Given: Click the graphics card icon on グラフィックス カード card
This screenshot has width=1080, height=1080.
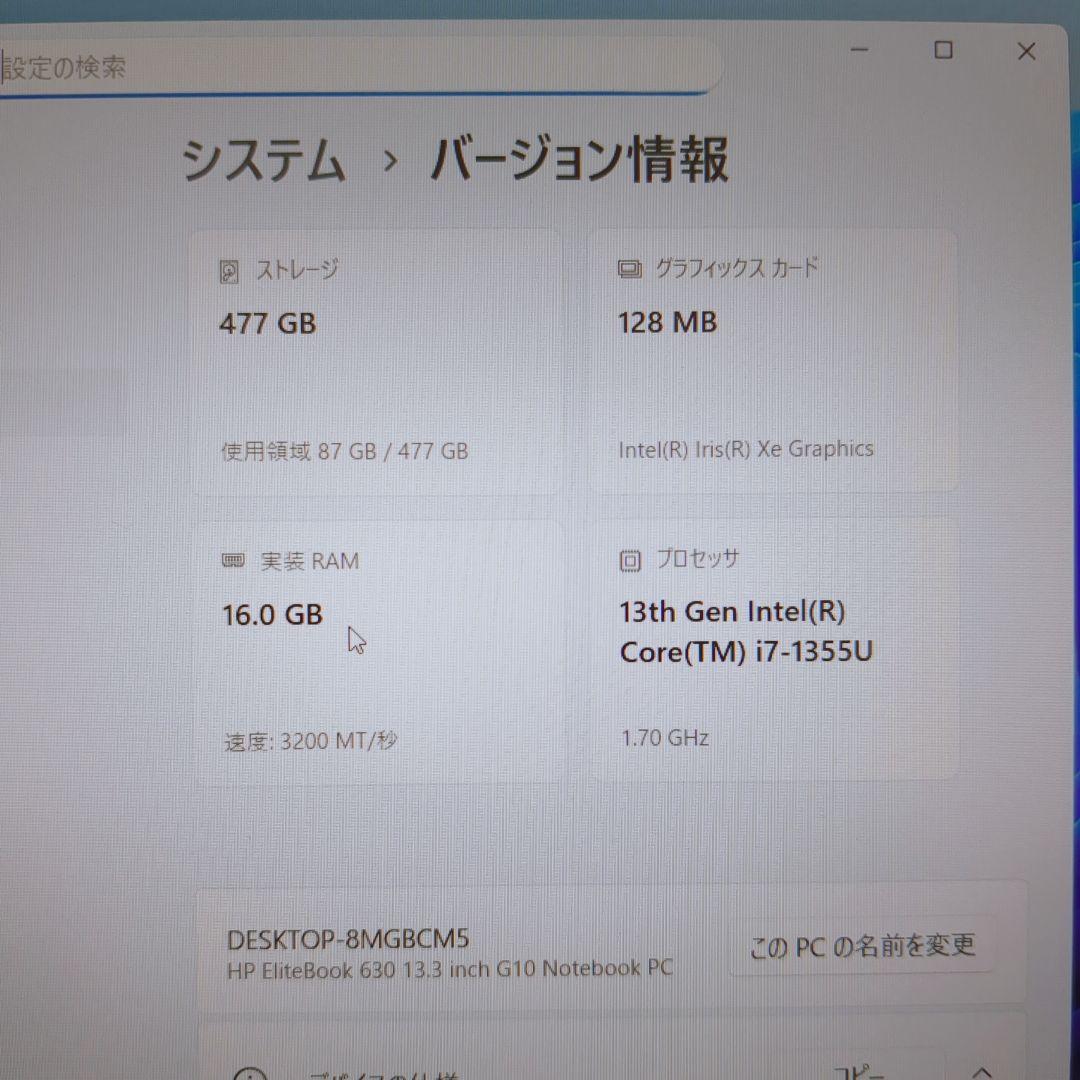Looking at the screenshot, I should tap(629, 267).
